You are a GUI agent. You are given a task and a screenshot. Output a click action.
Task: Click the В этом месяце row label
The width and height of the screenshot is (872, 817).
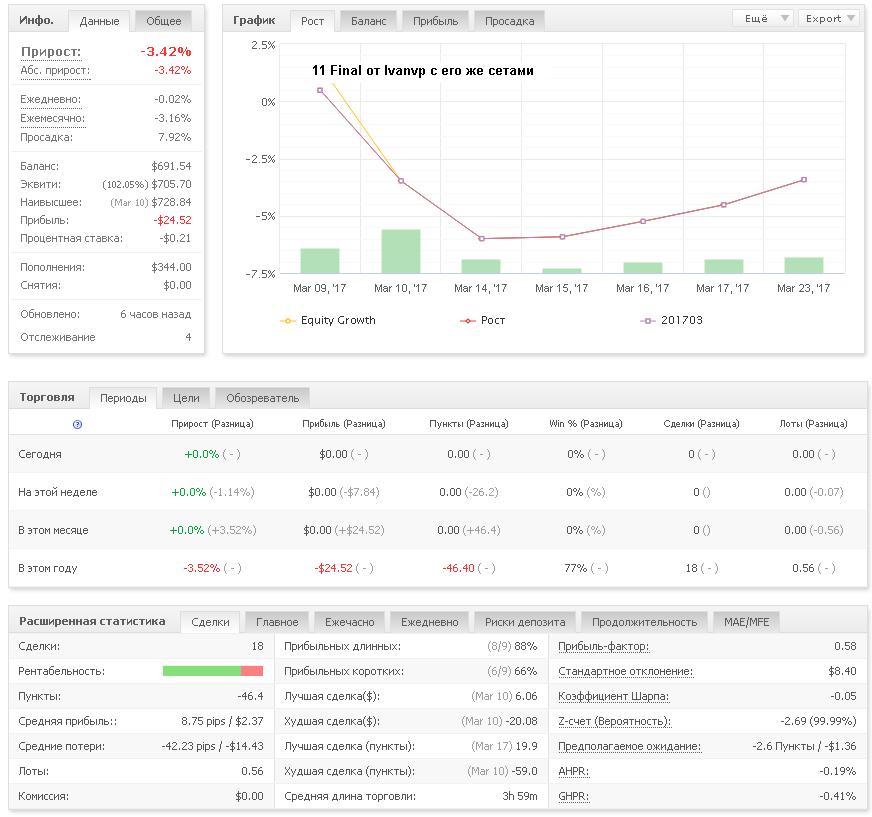click(53, 531)
